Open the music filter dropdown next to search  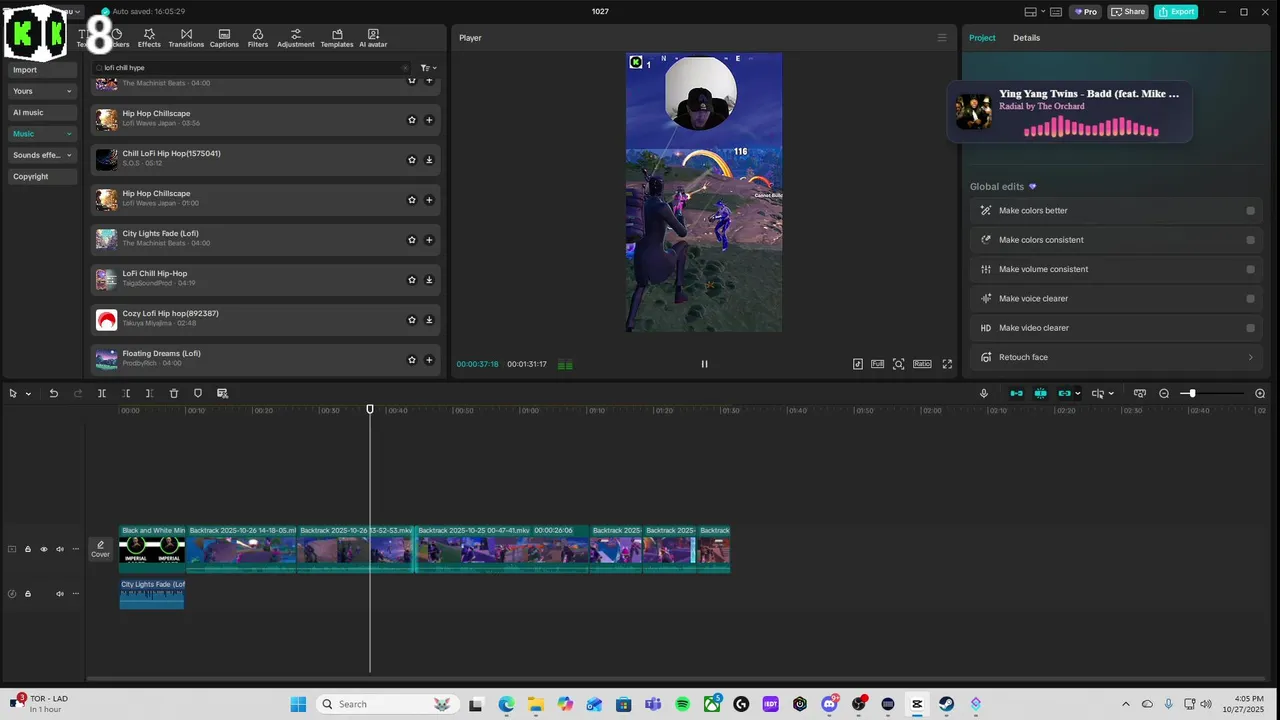click(428, 68)
